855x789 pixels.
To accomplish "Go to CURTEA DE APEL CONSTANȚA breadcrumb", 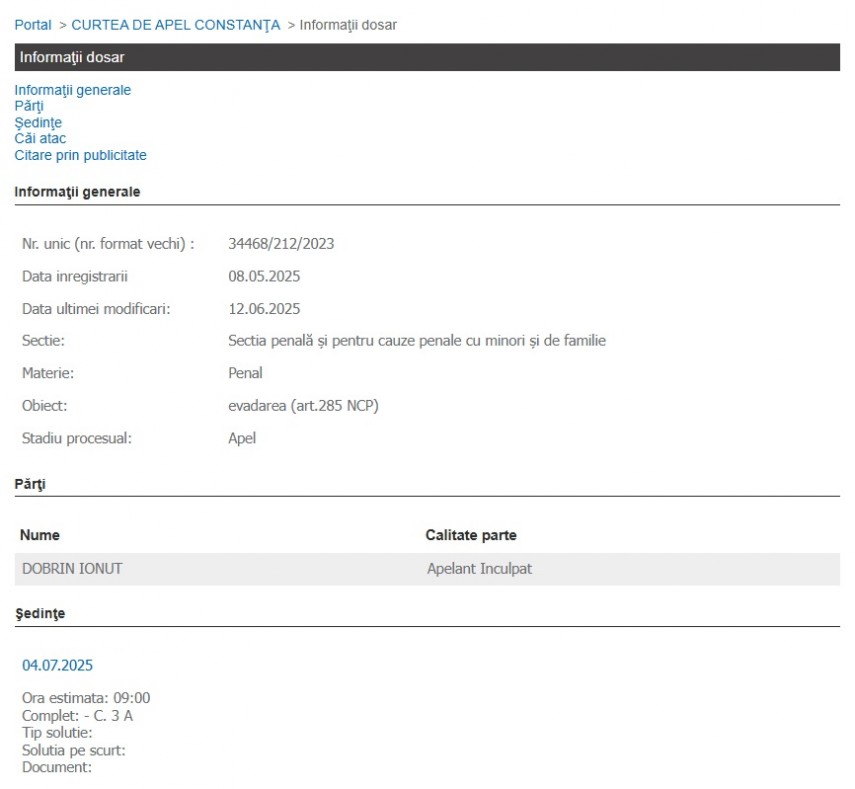I will (176, 25).
